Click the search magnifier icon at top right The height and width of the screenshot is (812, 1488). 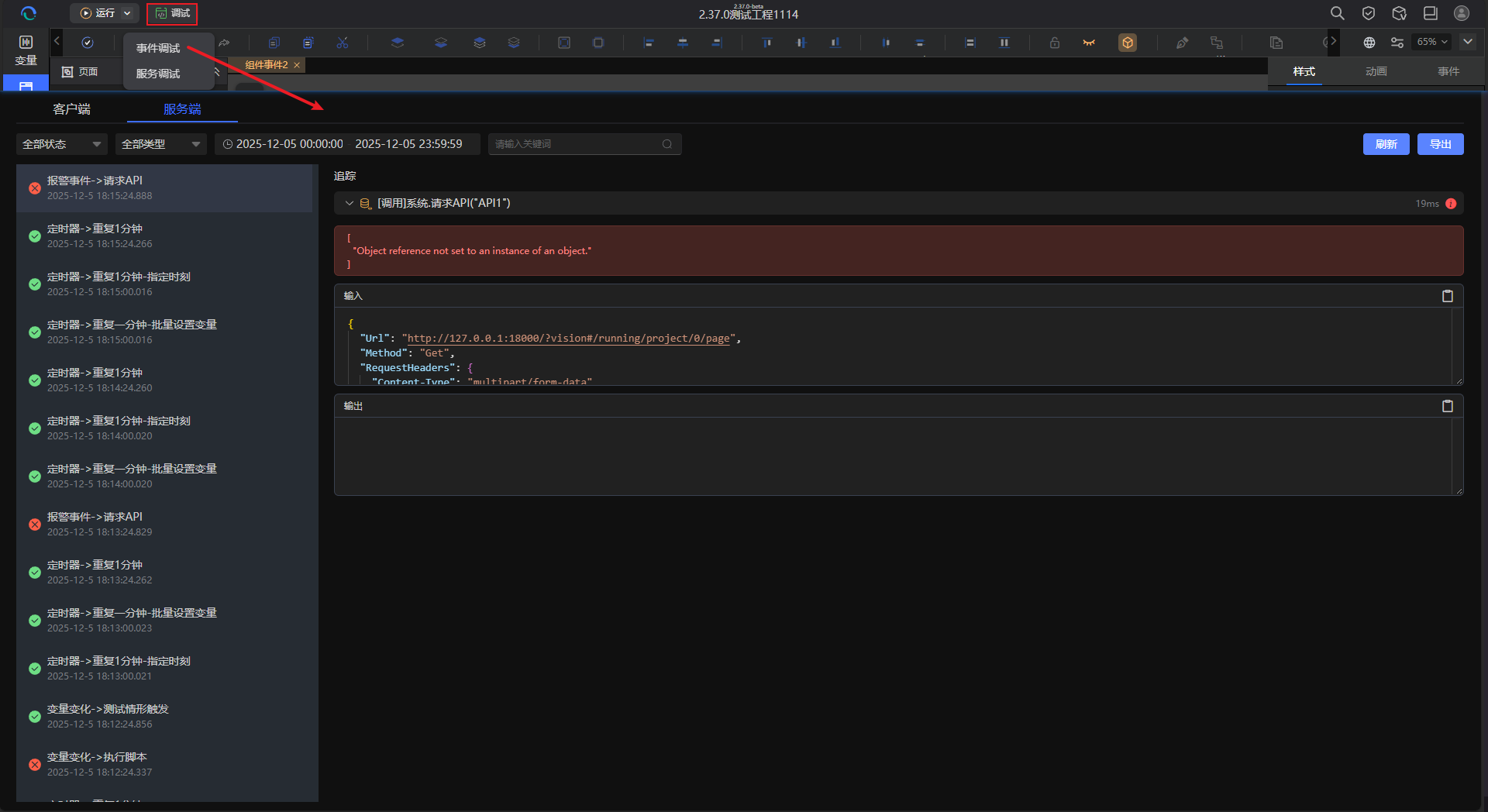[1337, 13]
